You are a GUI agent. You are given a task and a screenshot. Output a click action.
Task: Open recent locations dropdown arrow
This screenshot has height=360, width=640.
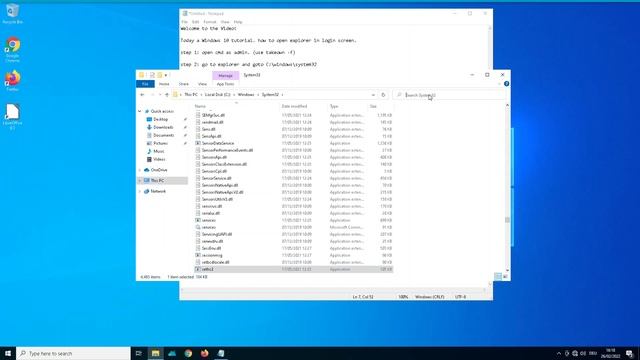click(160, 95)
